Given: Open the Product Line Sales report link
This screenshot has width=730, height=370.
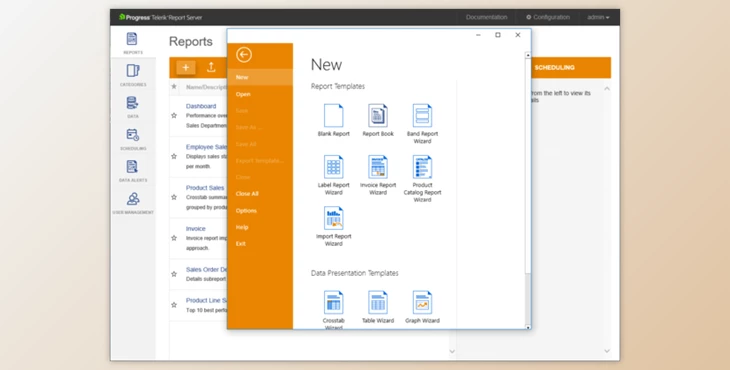Looking at the screenshot, I should click(x=206, y=300).
